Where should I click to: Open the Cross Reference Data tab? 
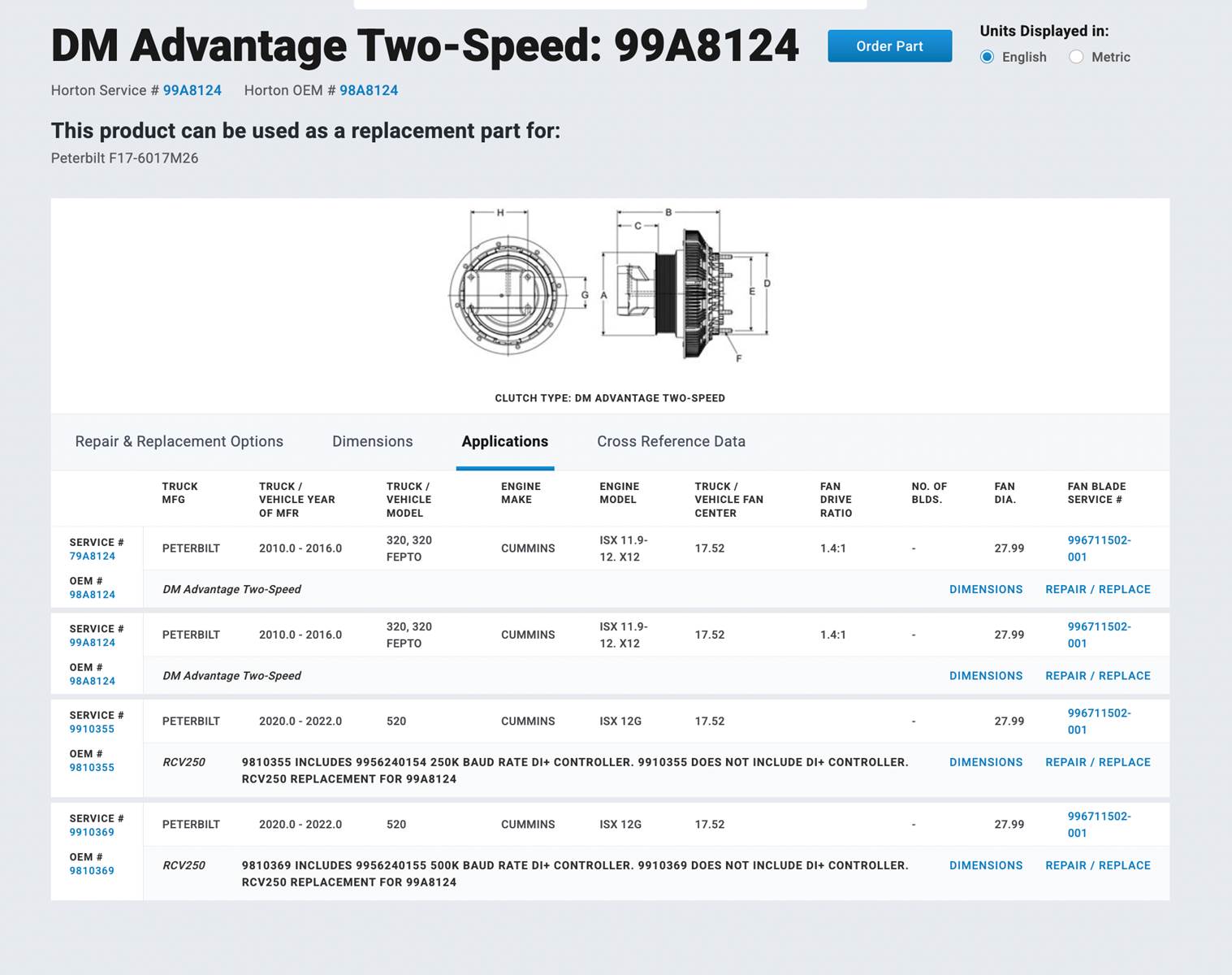pos(671,441)
